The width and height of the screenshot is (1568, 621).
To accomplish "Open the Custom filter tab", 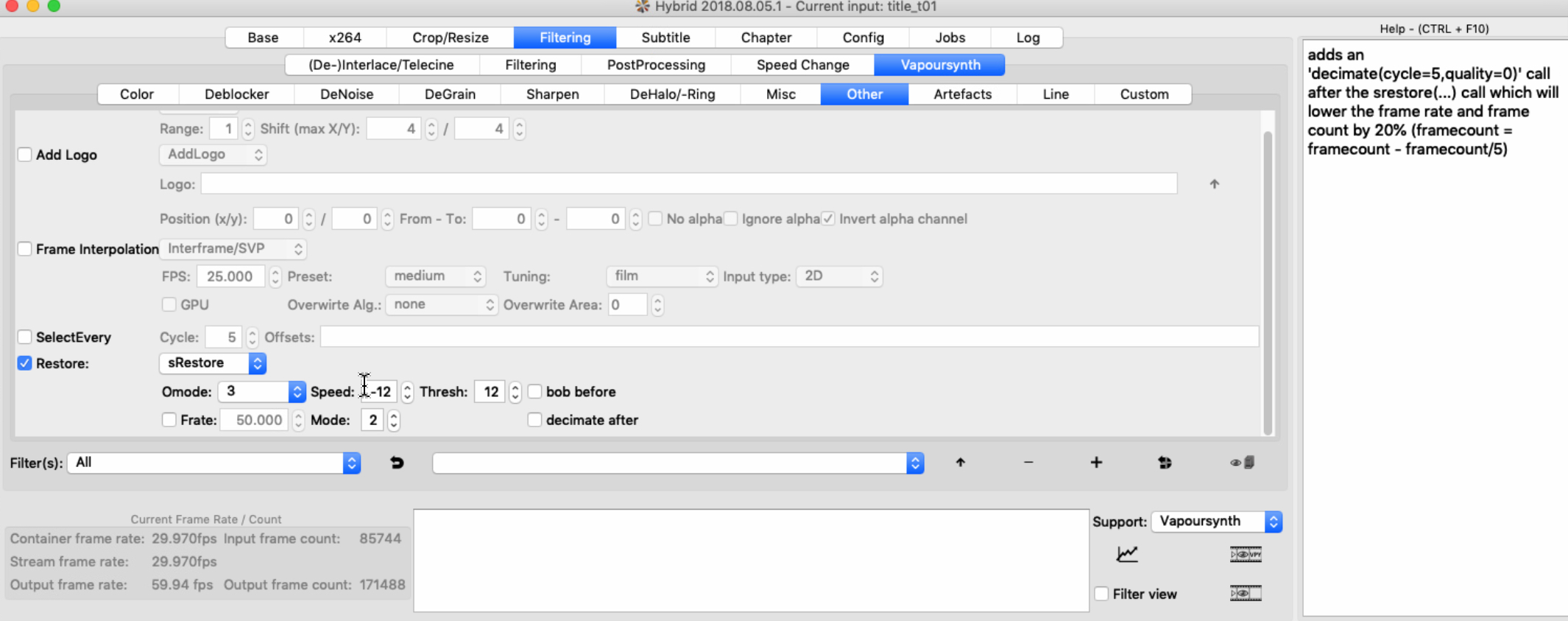I will click(1144, 94).
